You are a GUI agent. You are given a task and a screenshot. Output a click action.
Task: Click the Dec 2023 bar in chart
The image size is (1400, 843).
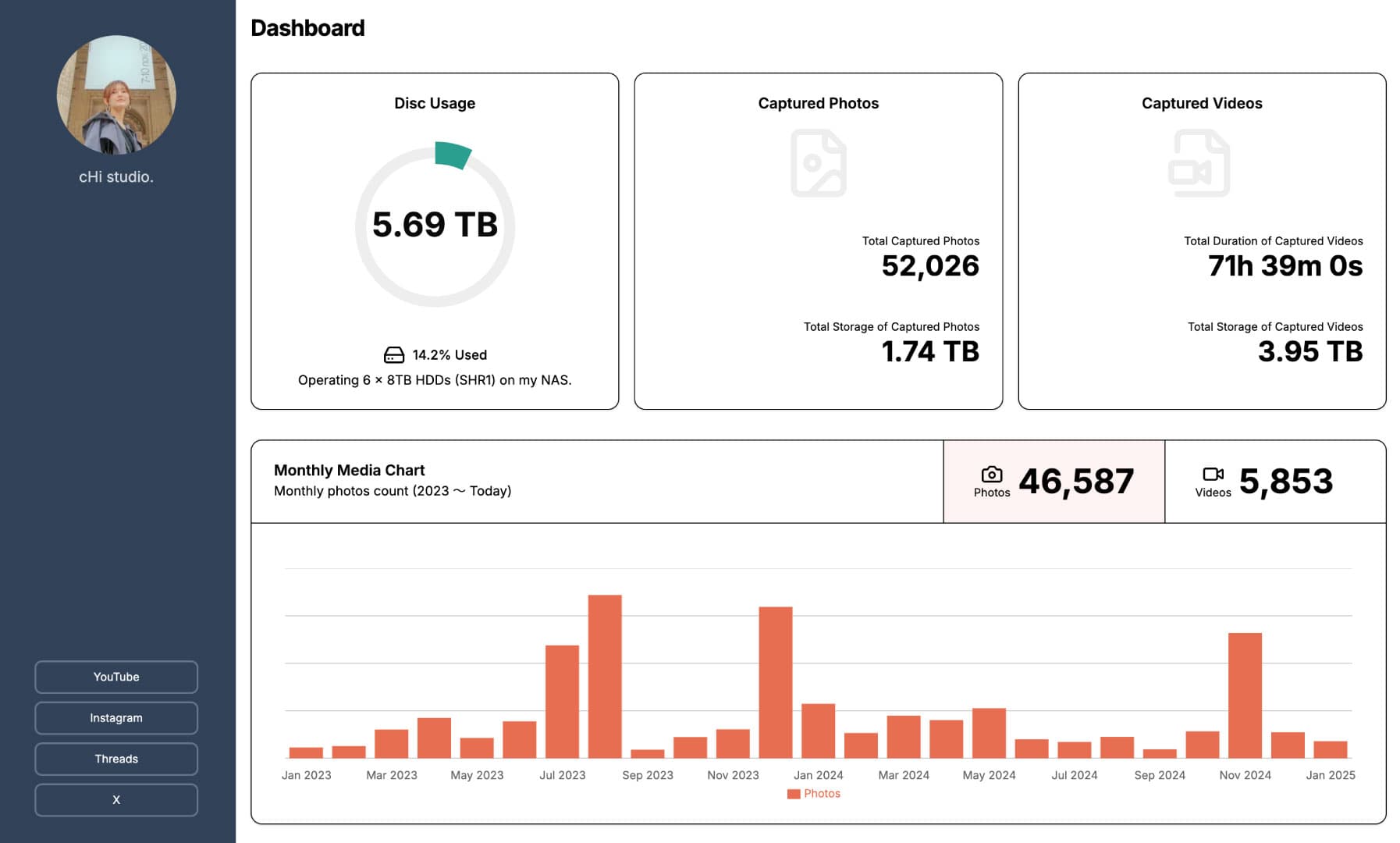pos(775,682)
